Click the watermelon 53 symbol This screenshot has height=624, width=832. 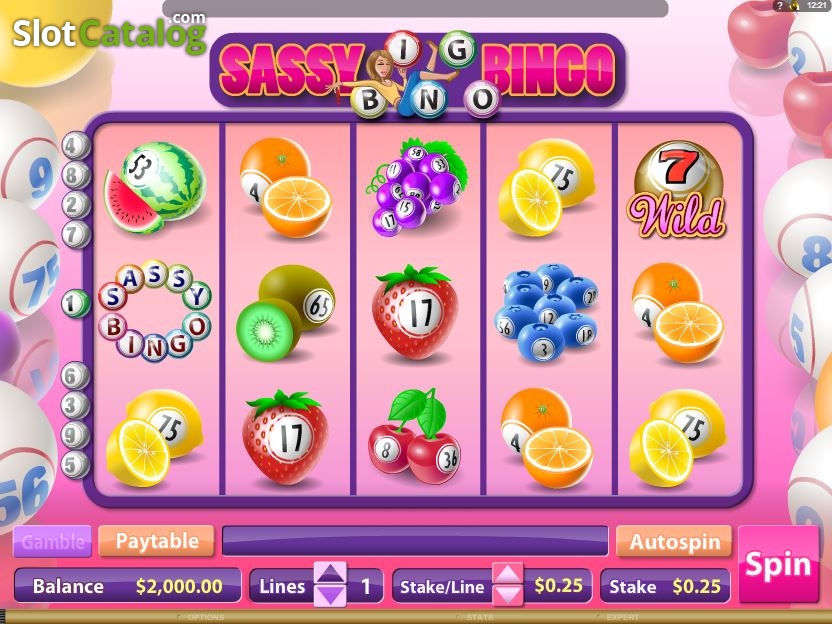point(155,187)
